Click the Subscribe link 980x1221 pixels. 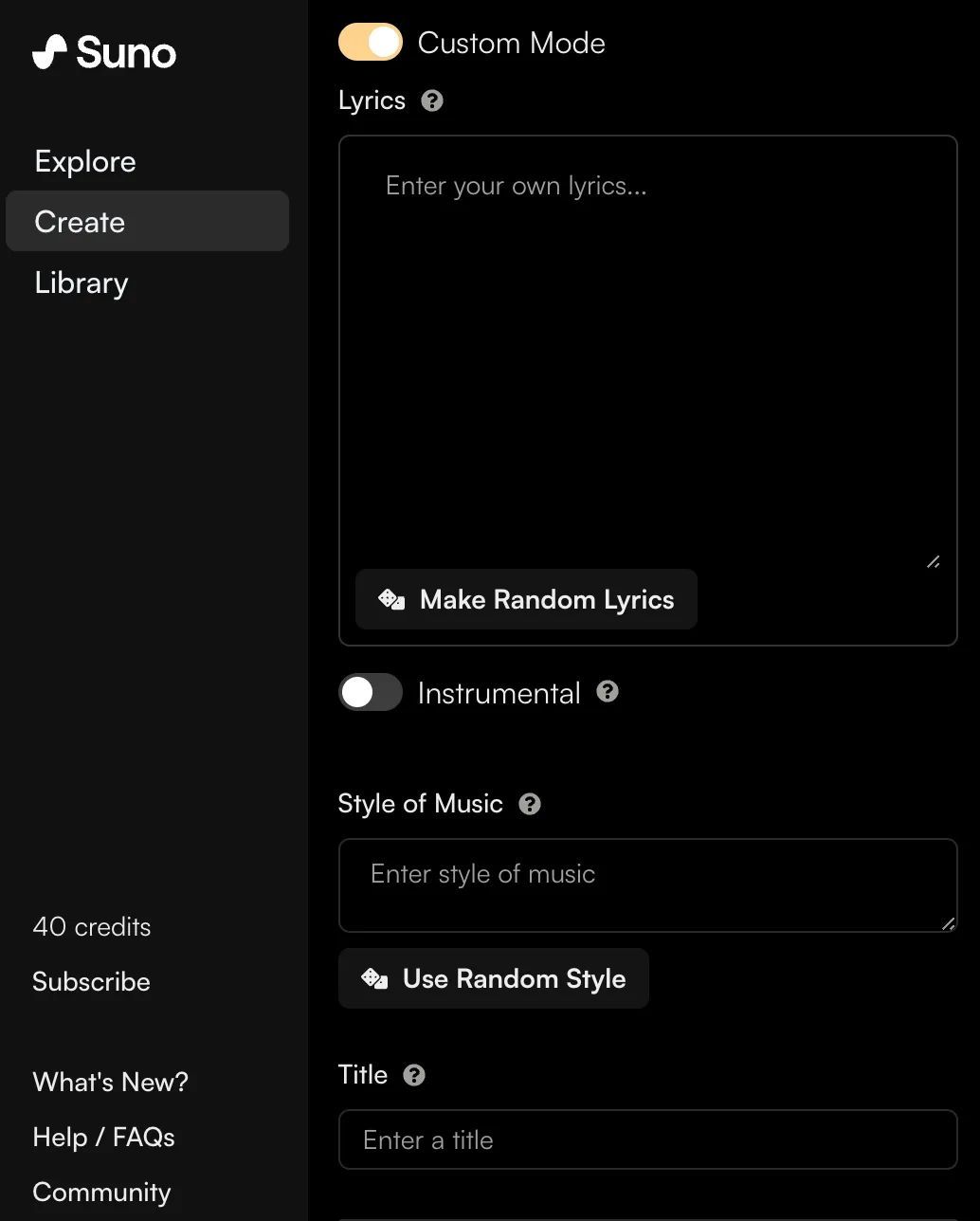(x=91, y=981)
